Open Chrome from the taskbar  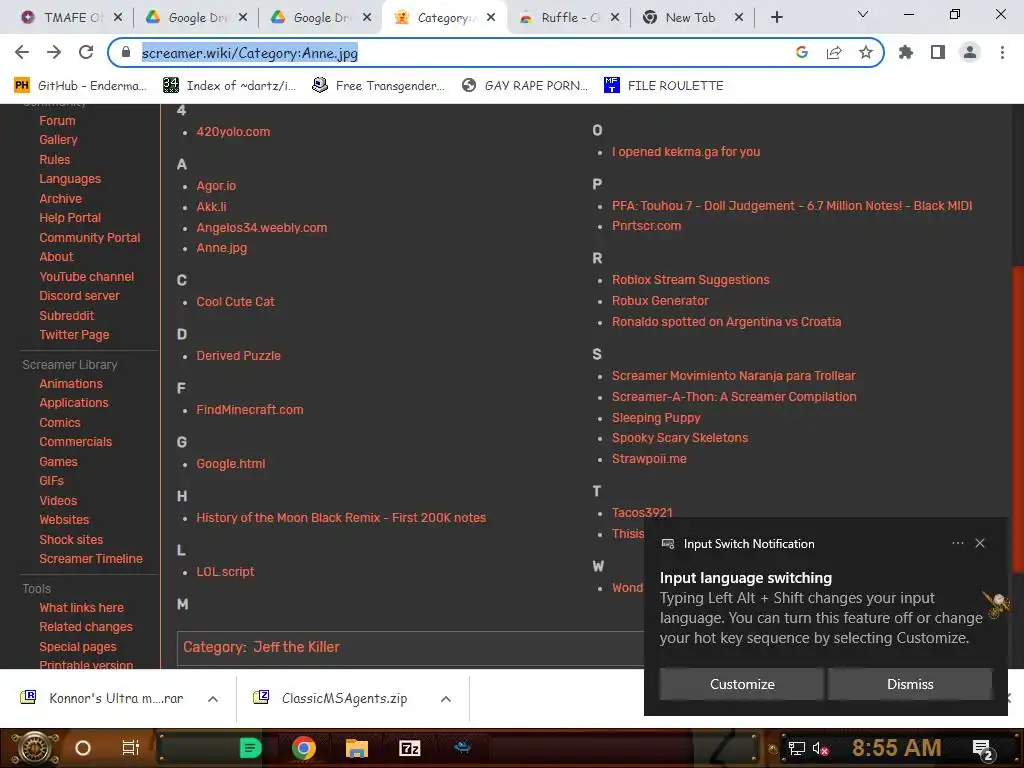click(303, 748)
